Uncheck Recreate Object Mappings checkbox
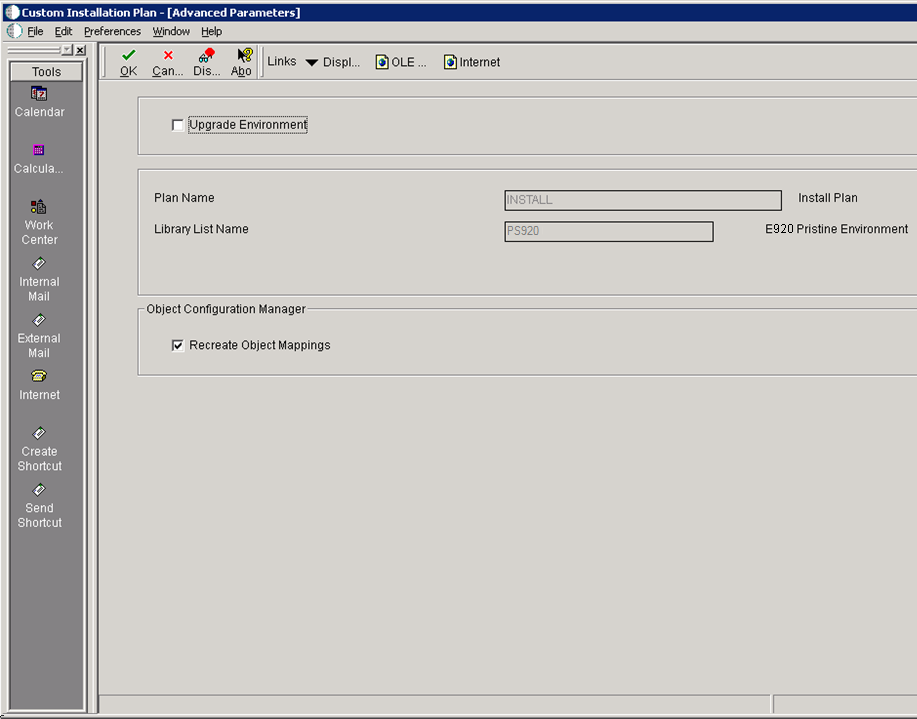Image resolution: width=917 pixels, height=719 pixels. [x=178, y=346]
